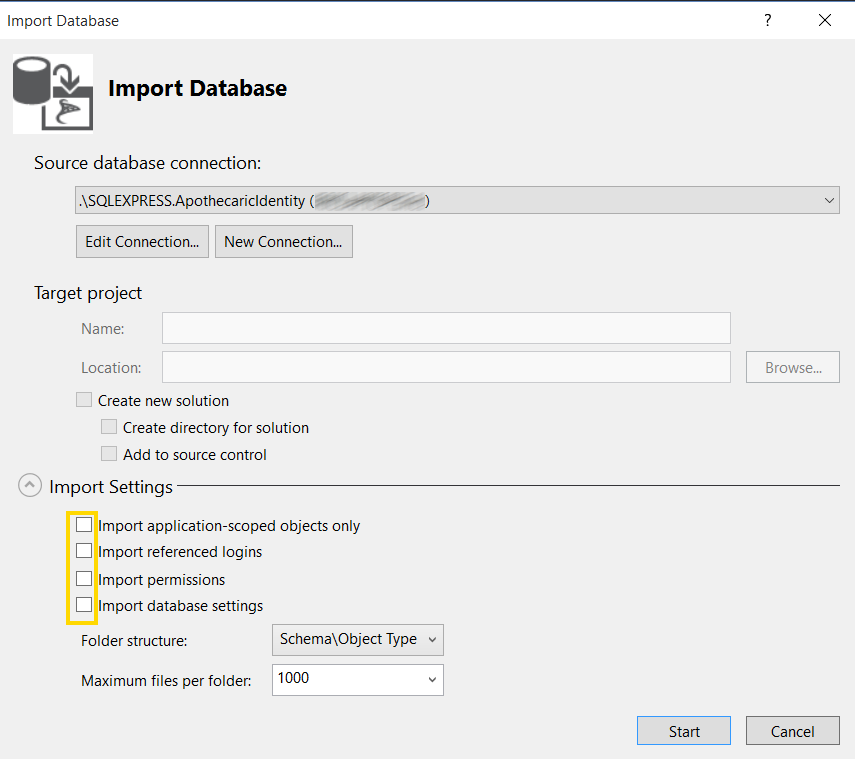Close the Import Database dialog
Image resolution: width=855 pixels, height=759 pixels.
(x=825, y=20)
